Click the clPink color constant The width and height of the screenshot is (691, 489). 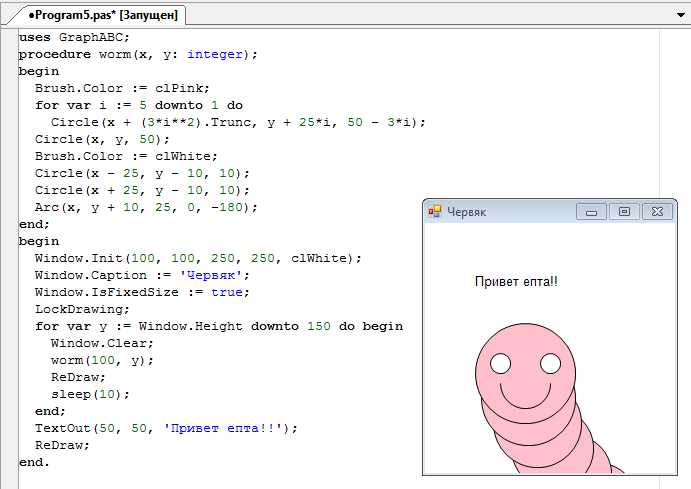[178, 88]
